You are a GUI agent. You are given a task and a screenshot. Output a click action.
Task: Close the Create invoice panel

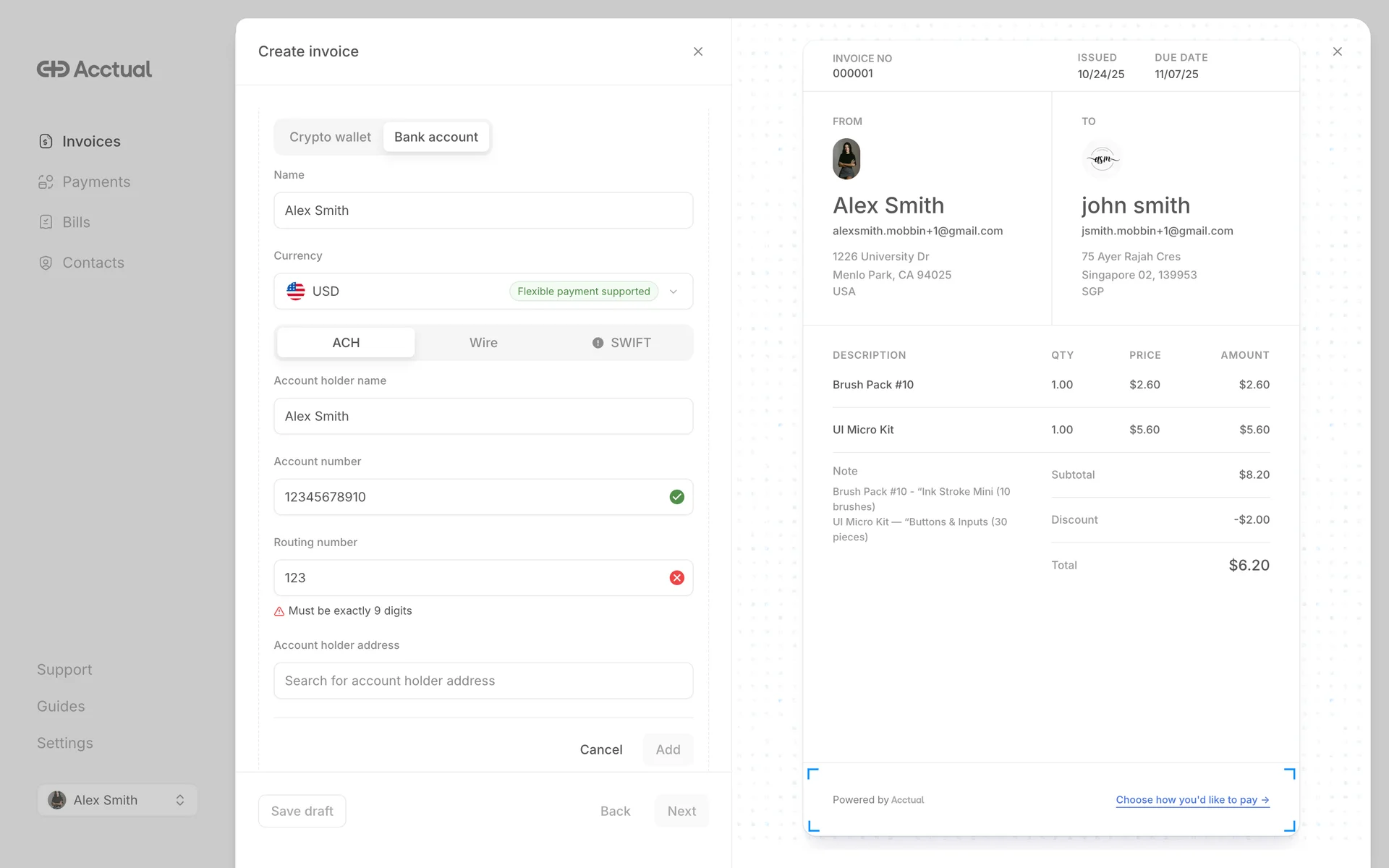click(x=697, y=51)
